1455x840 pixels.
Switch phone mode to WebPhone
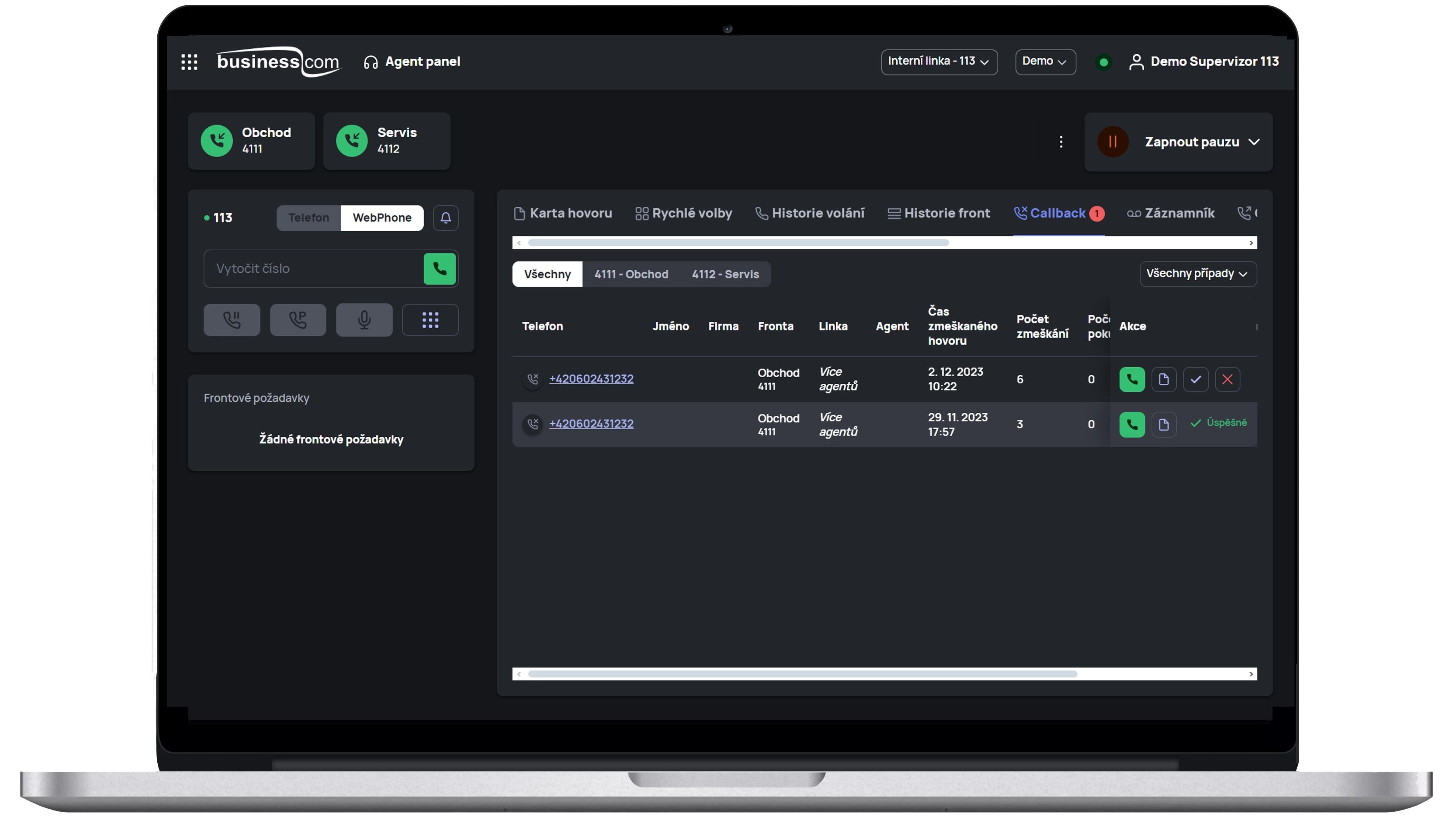[x=382, y=218]
